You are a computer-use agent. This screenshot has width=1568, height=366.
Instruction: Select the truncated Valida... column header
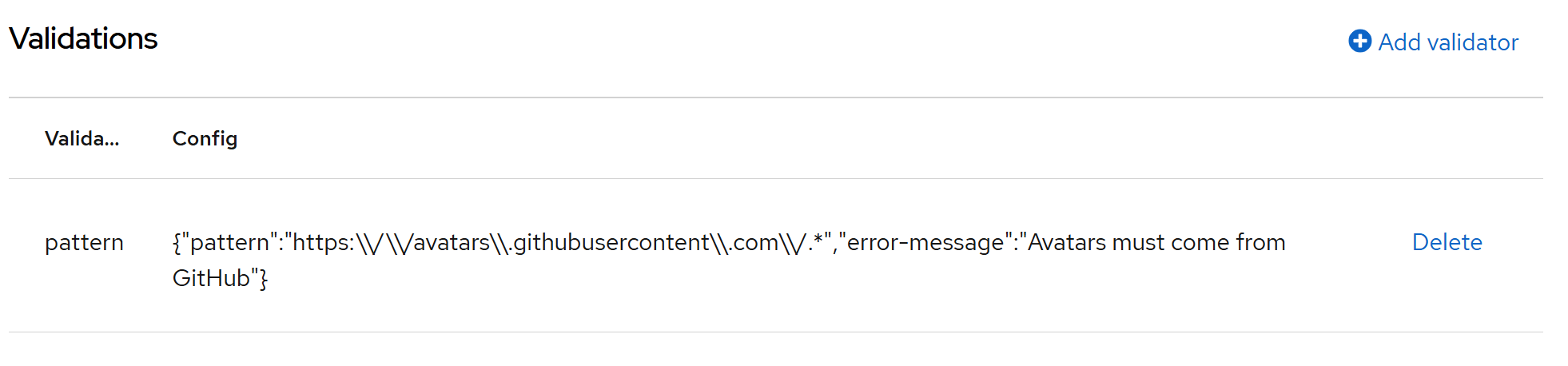pos(82,139)
